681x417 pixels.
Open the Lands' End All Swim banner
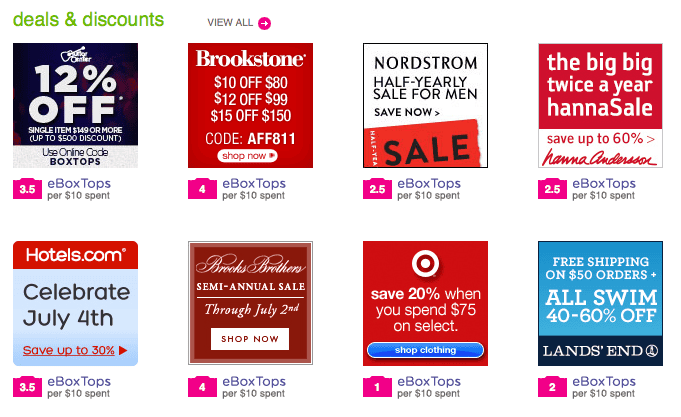click(600, 303)
